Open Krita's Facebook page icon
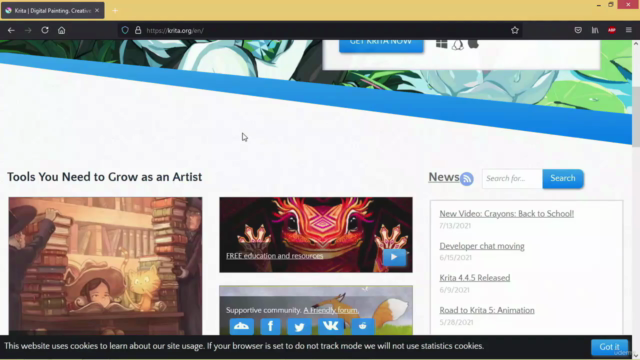Viewport: 640px width, 360px height. (270, 326)
